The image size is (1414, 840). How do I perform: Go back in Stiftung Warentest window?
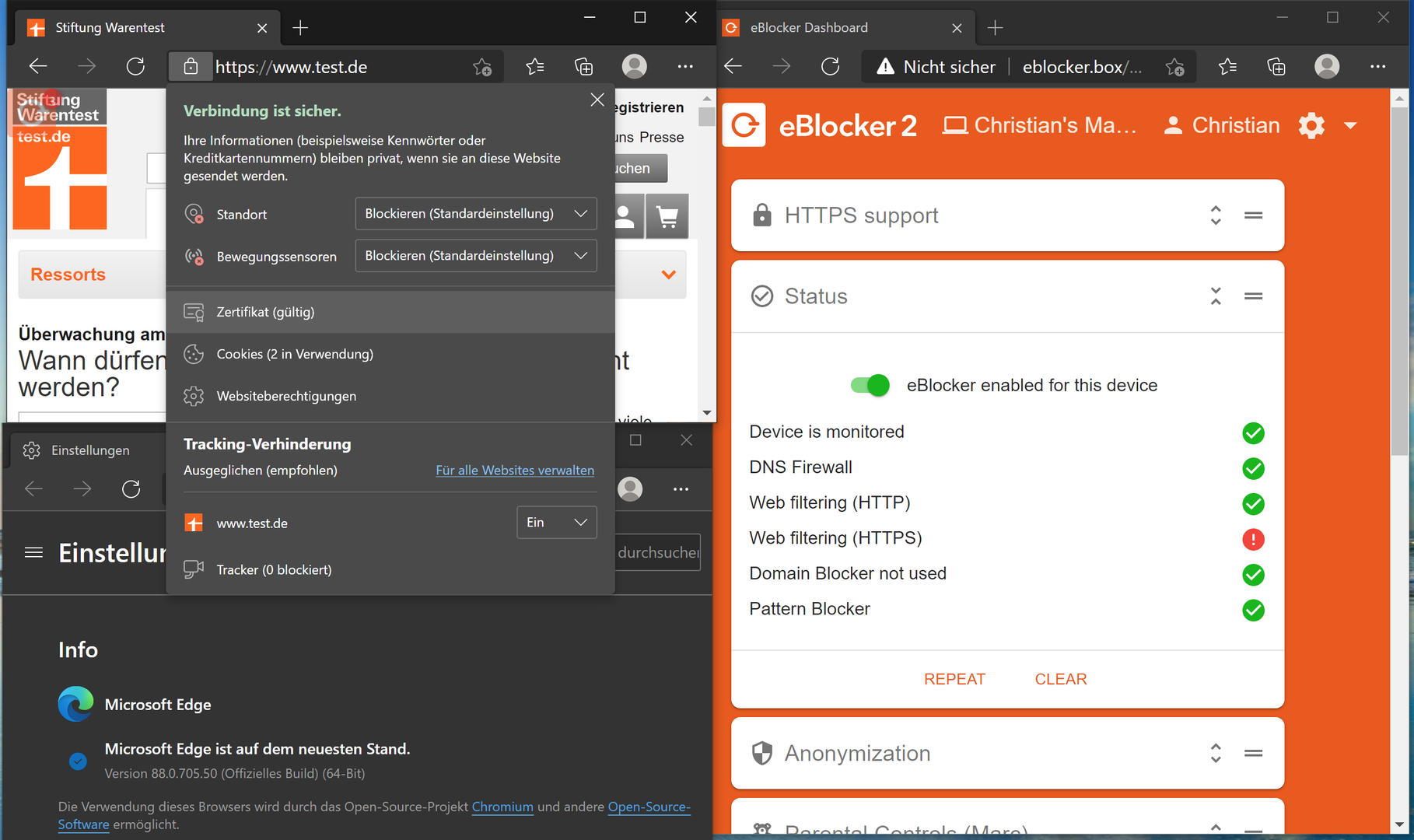[x=38, y=67]
